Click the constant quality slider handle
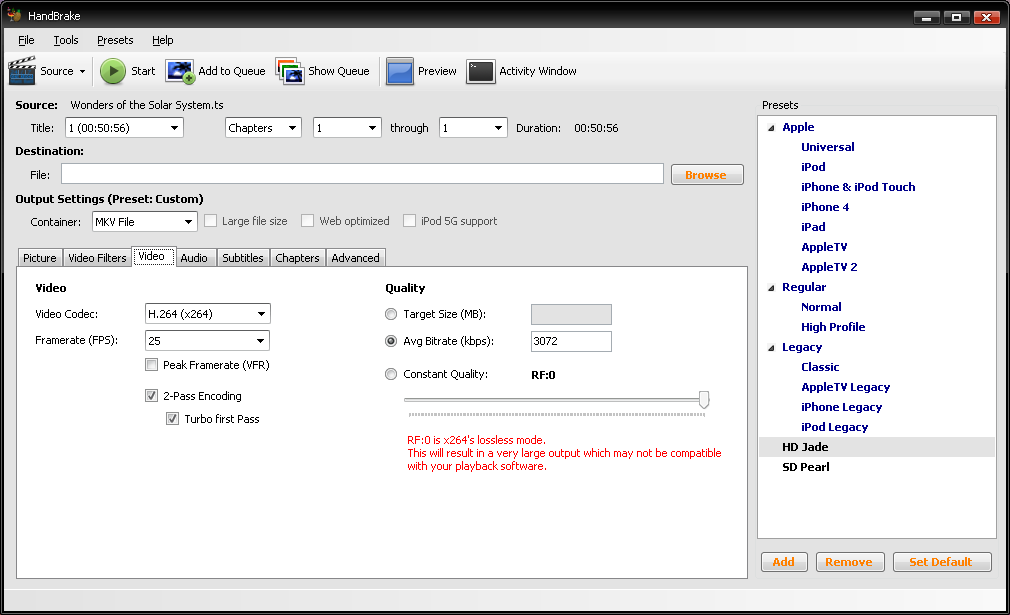 tap(704, 399)
